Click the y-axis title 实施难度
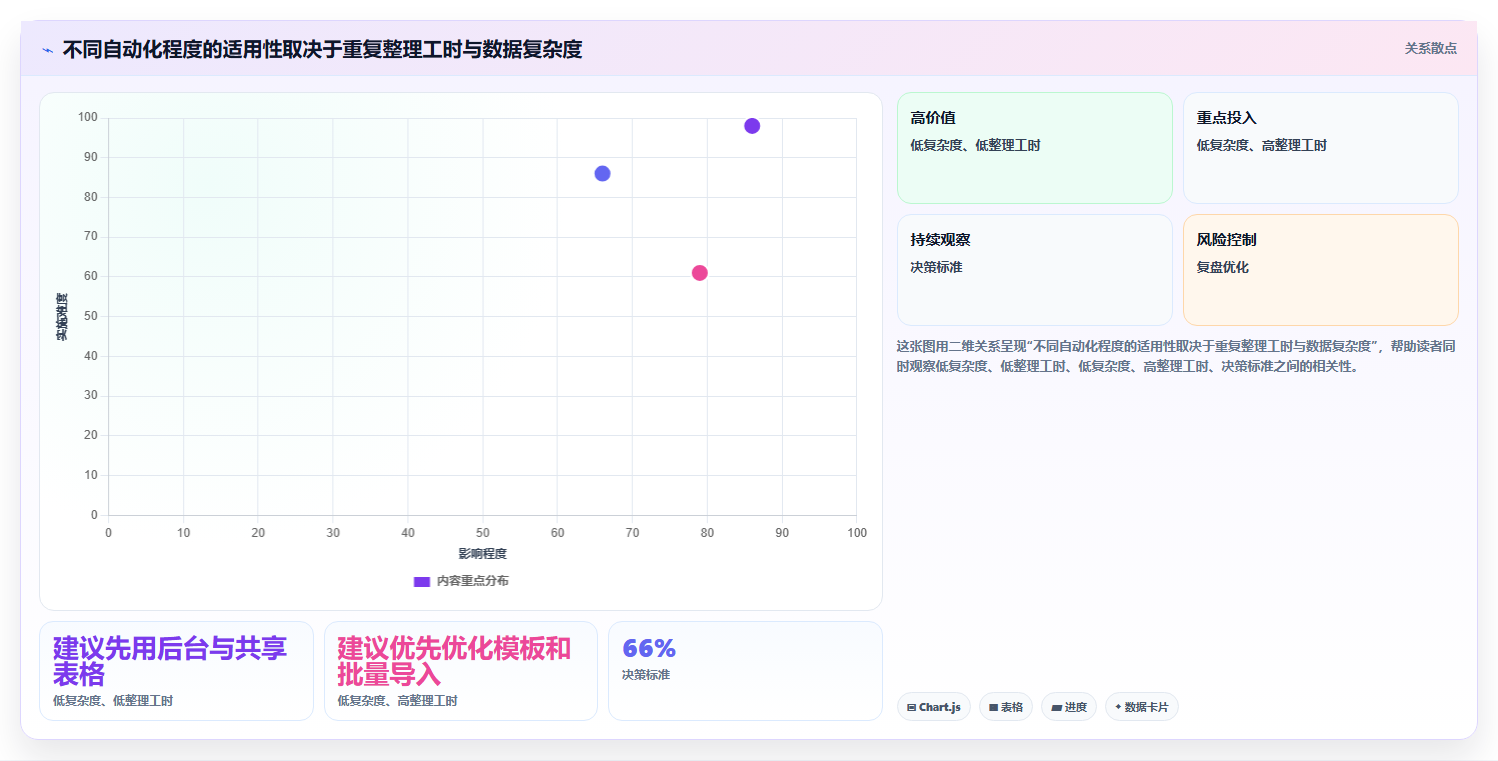This screenshot has height=761, width=1498. [x=61, y=317]
